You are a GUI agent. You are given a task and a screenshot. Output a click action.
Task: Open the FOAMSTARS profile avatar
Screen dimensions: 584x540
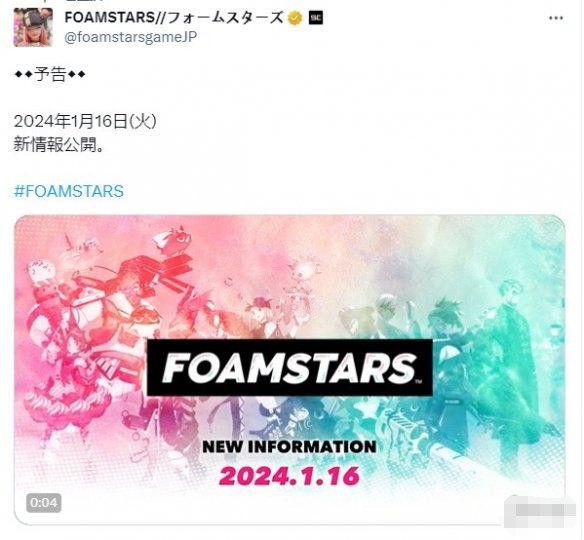point(33,27)
